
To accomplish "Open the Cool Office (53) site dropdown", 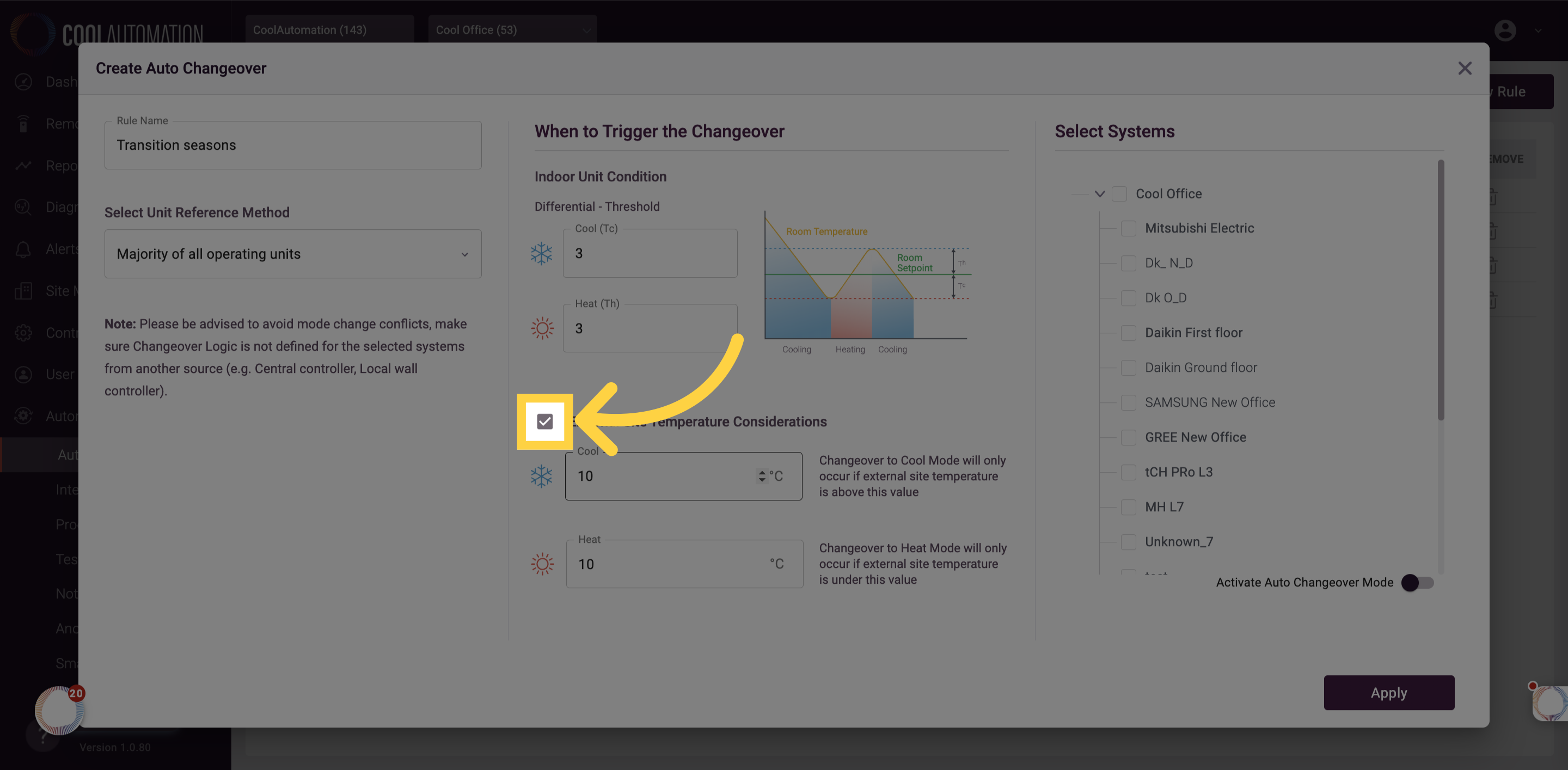I will (x=512, y=30).
